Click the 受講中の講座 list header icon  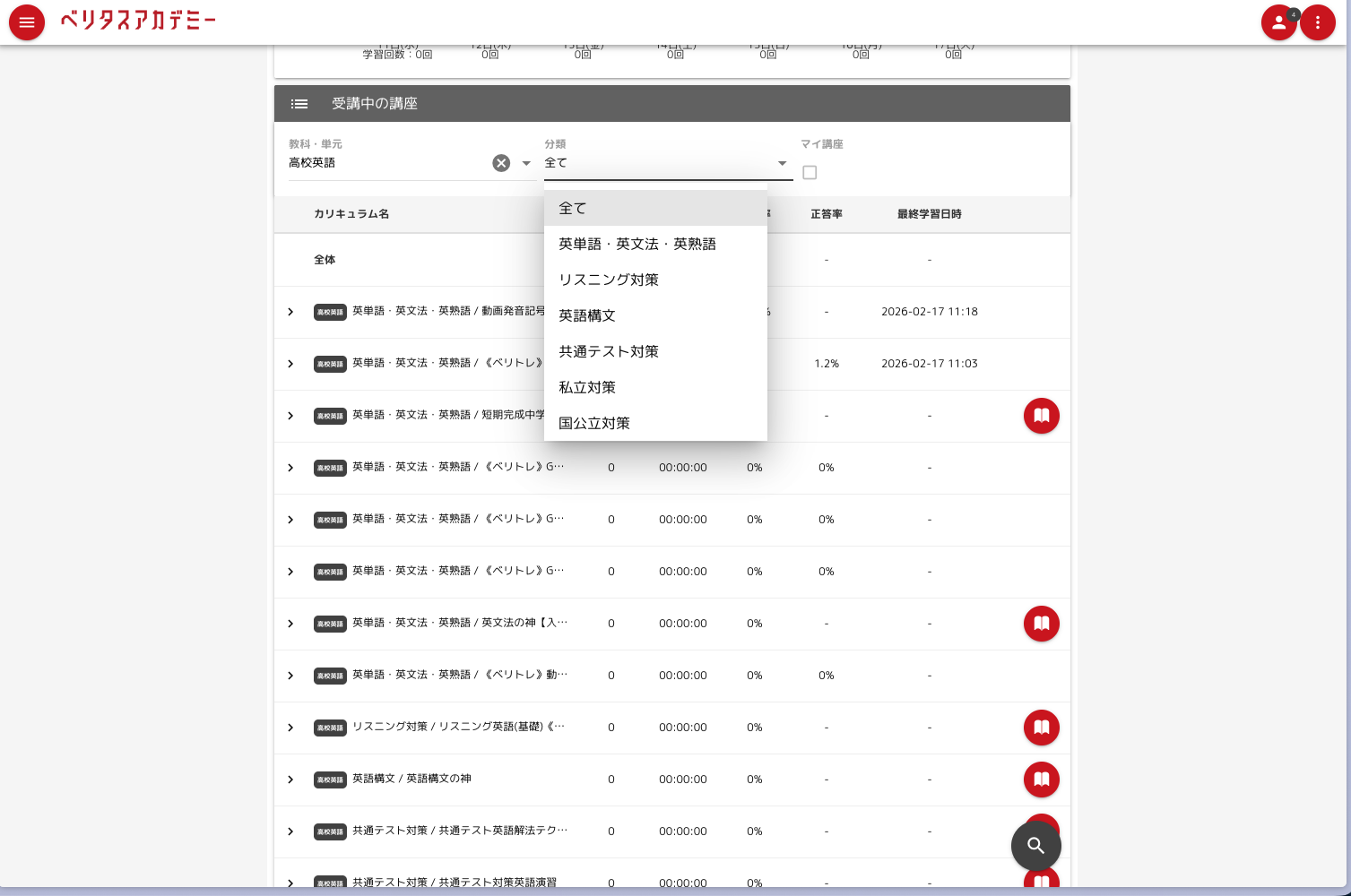coord(299,104)
